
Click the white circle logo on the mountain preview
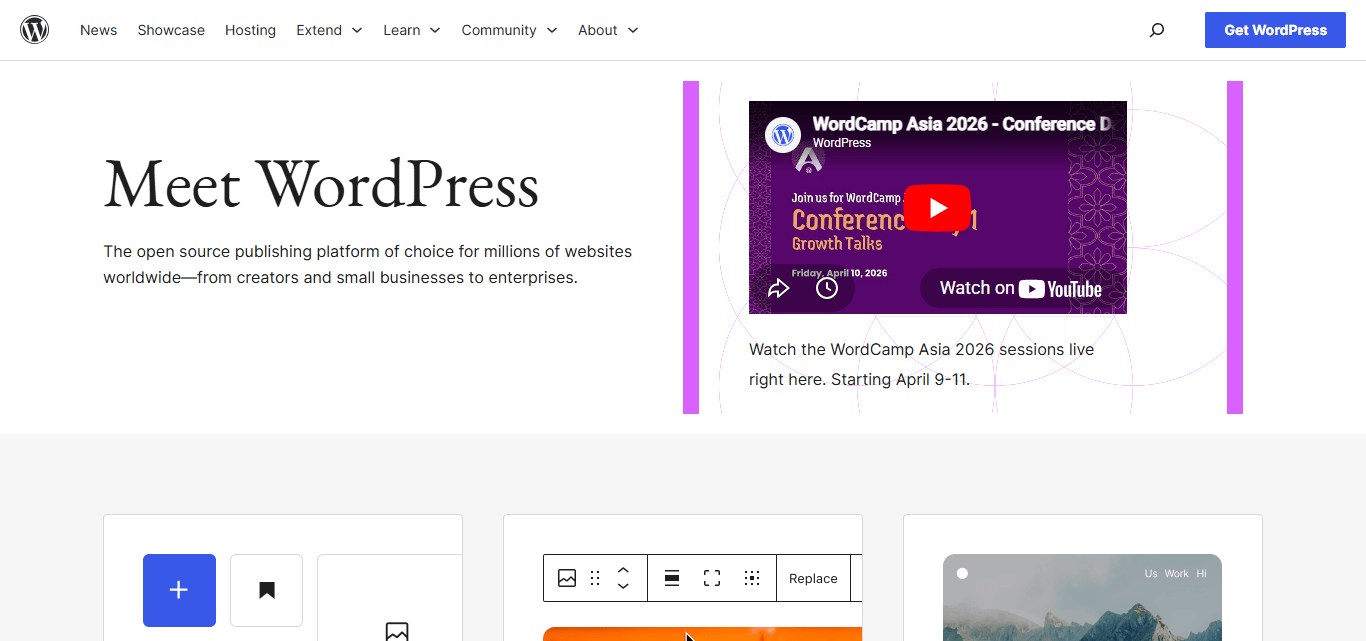click(x=962, y=573)
